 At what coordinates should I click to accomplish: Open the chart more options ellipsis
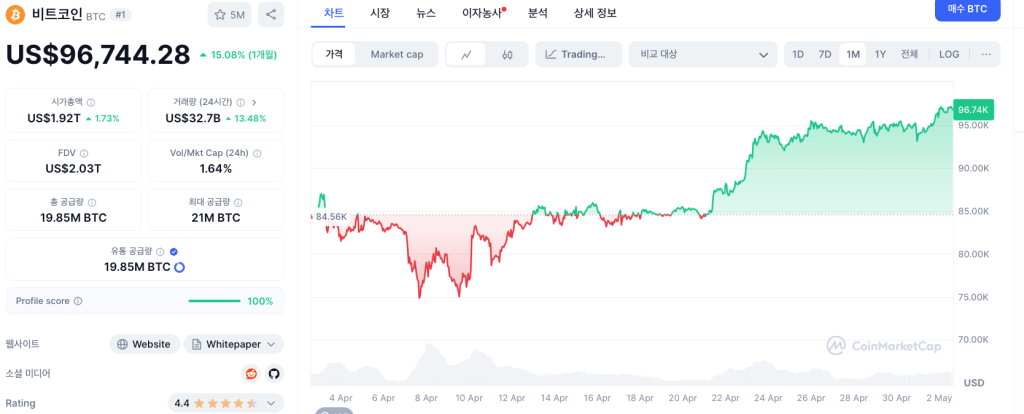click(985, 54)
